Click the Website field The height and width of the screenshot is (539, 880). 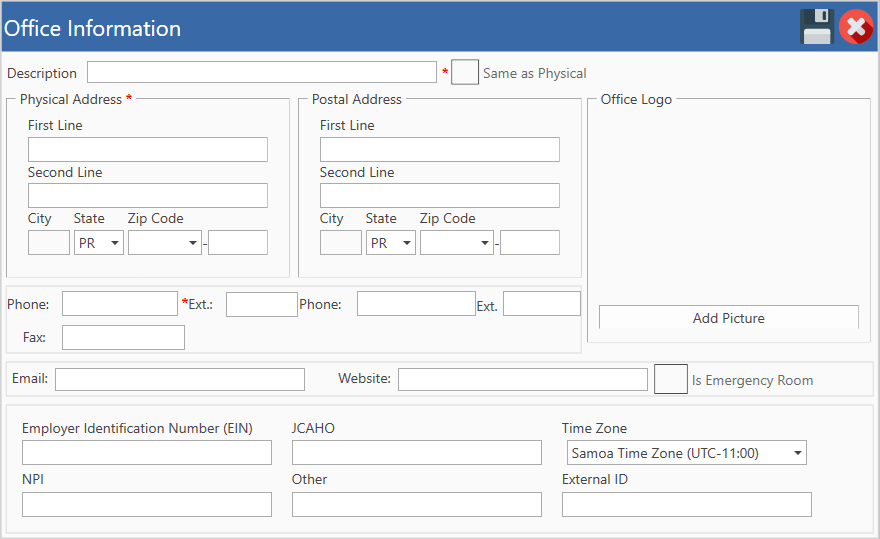point(522,380)
